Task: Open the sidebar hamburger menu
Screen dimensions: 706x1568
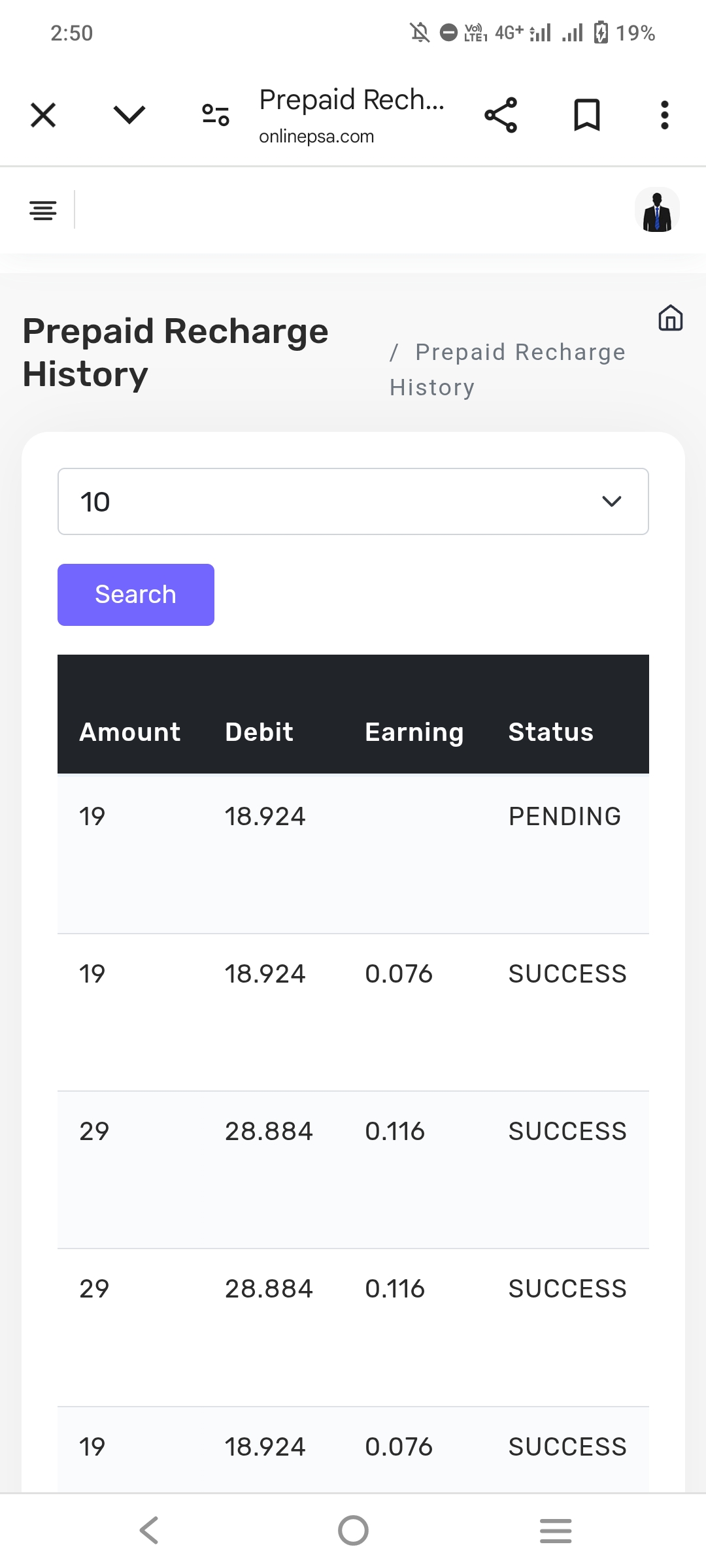Action: (x=43, y=210)
